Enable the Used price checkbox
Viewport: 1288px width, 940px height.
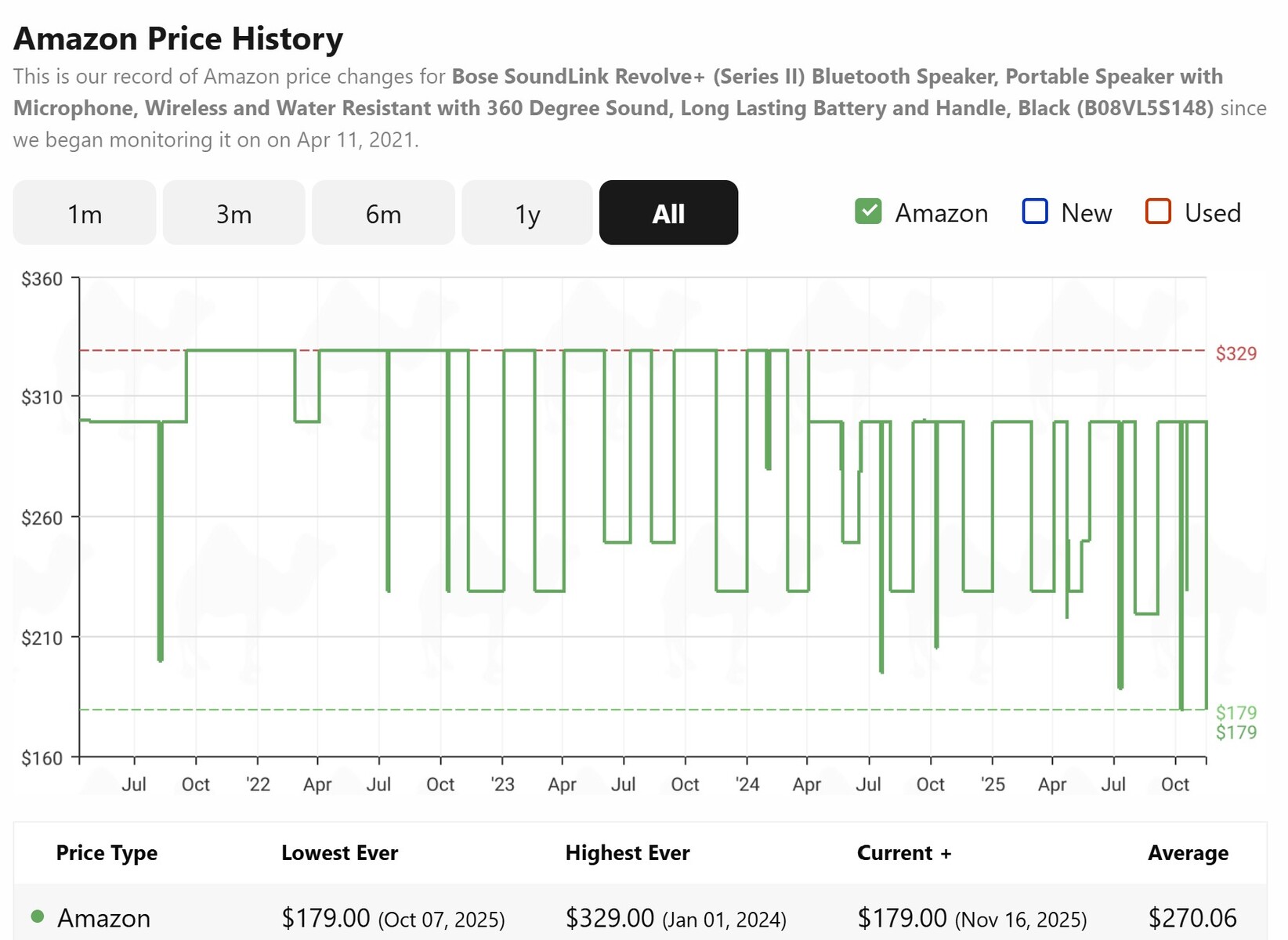[1158, 212]
